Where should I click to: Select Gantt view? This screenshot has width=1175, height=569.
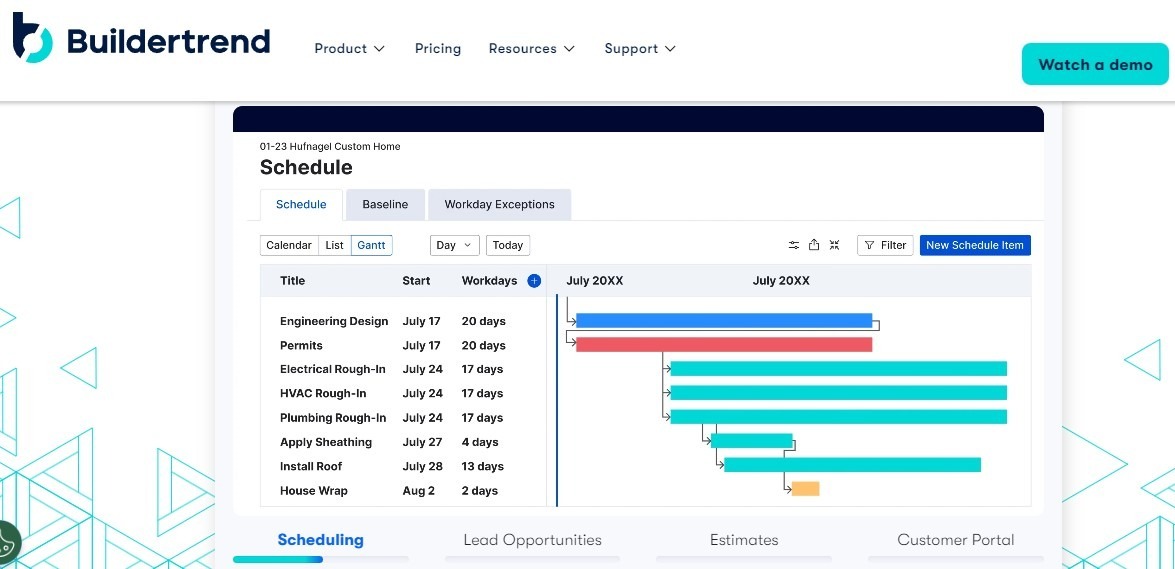[372, 245]
